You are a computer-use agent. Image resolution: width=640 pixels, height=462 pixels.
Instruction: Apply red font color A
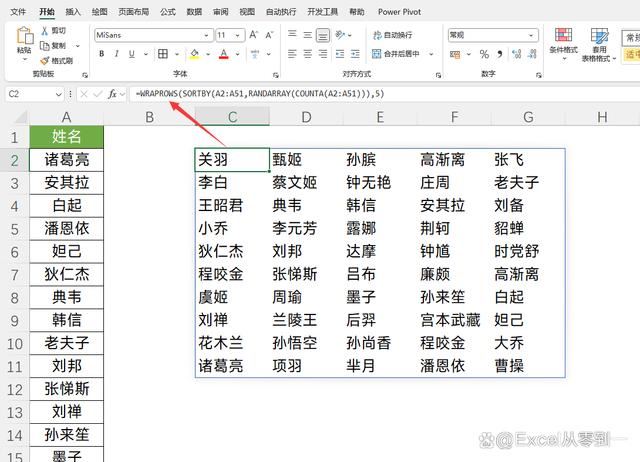coord(224,54)
